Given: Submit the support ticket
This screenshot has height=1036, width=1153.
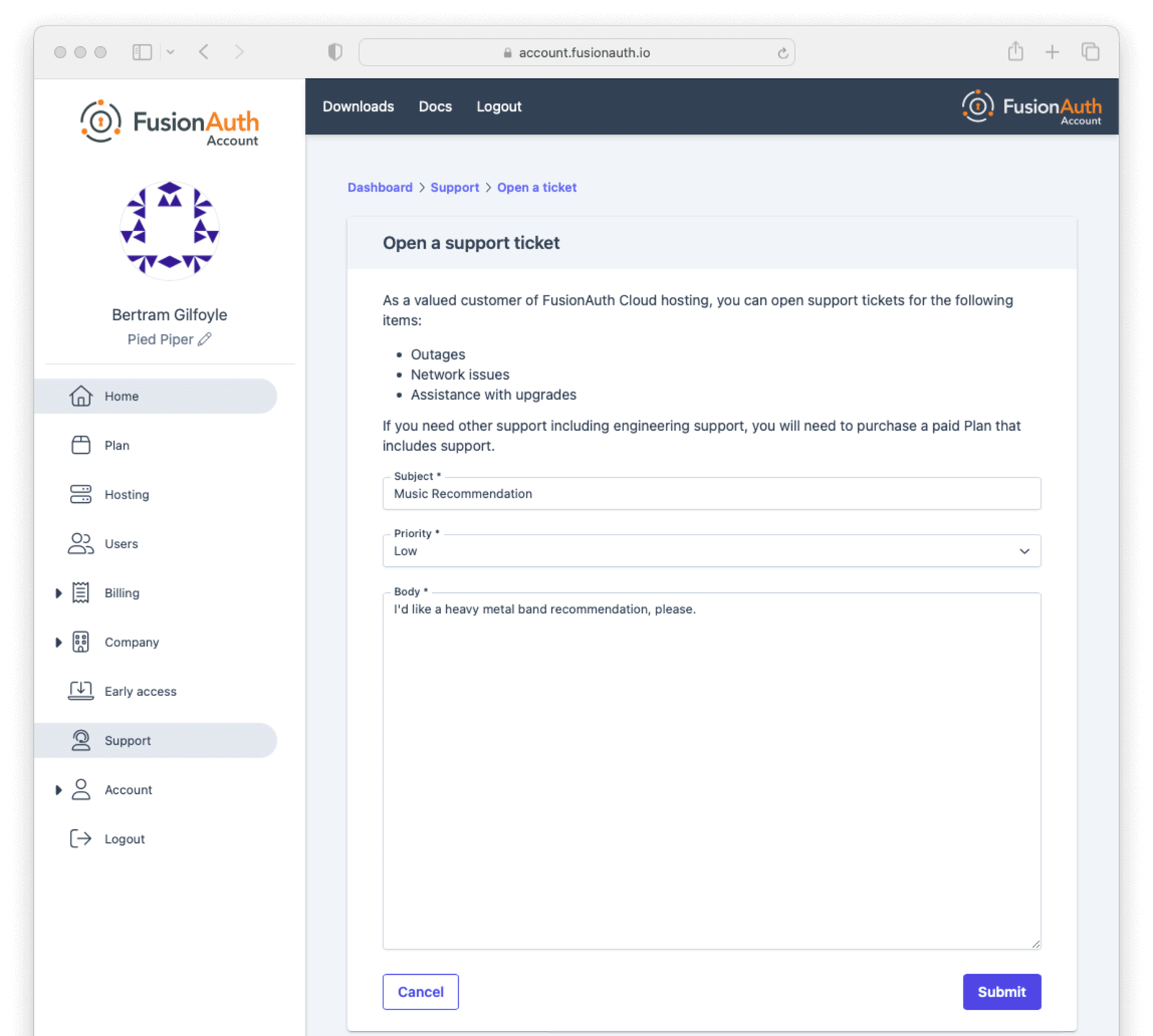Looking at the screenshot, I should 1001,992.
